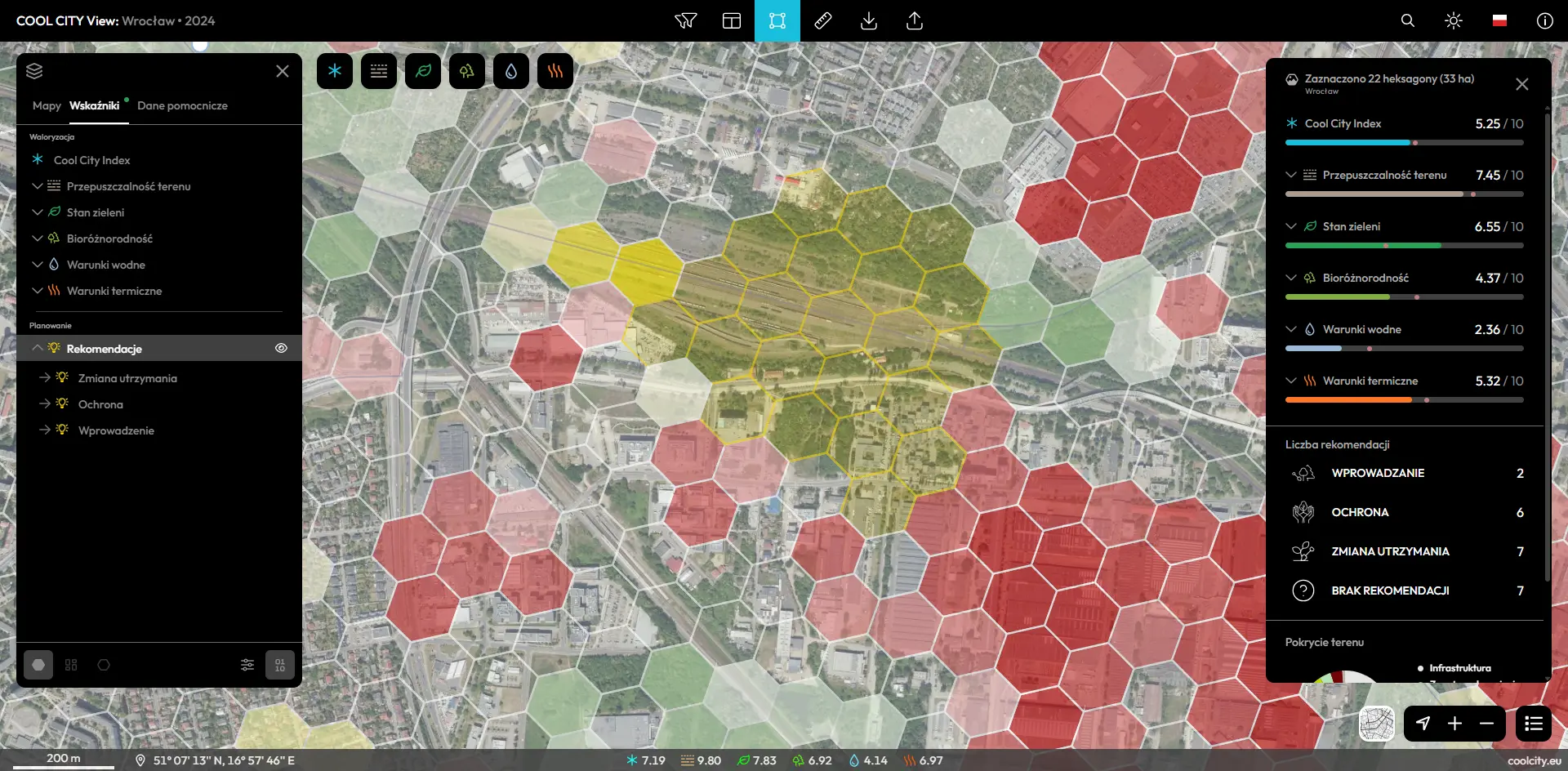Screen dimensions: 1568x771
Task: Select the biodiversity layer button above map
Action: coord(467,71)
